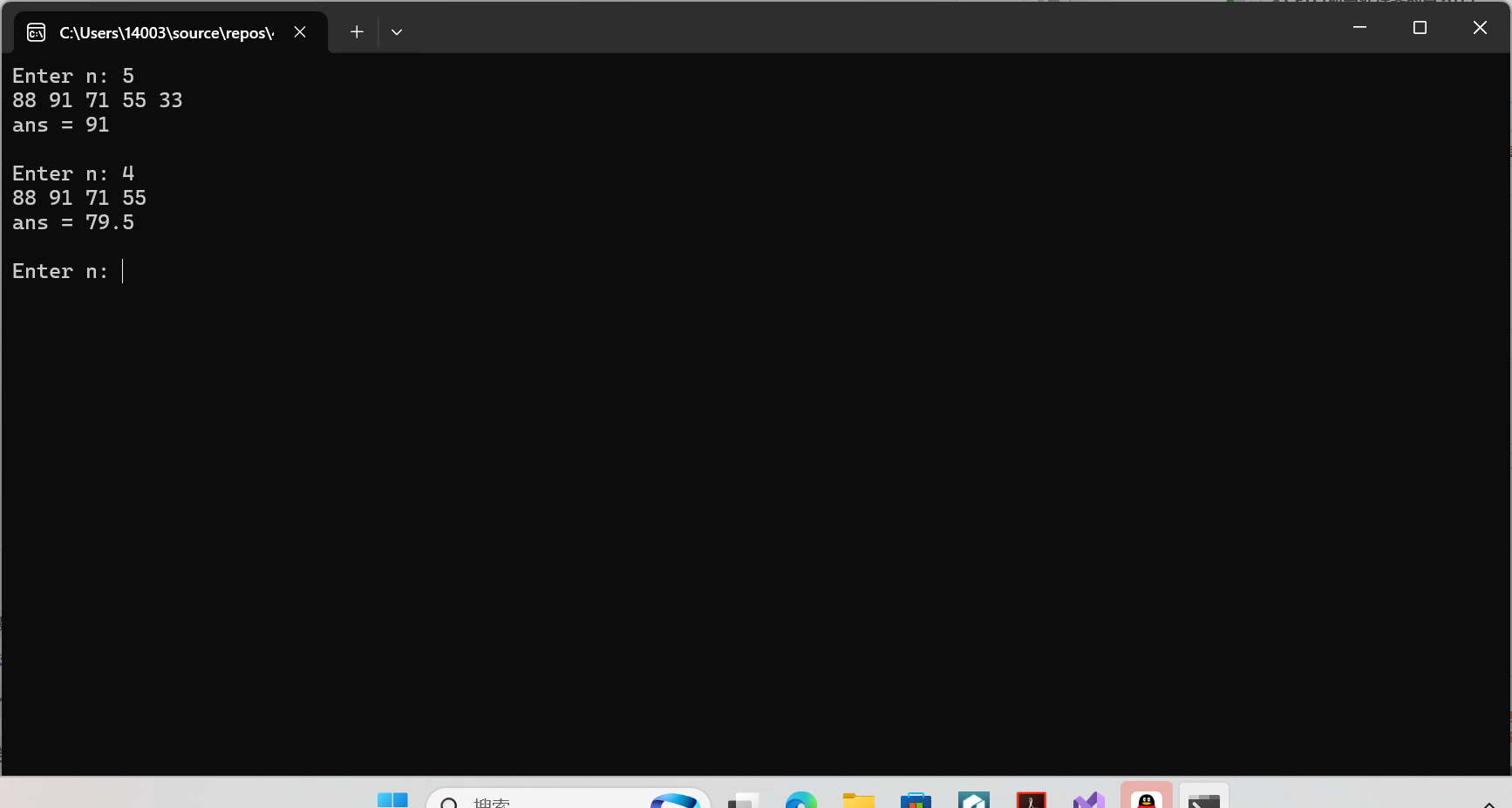Open File Explorer from the taskbar

(859, 800)
